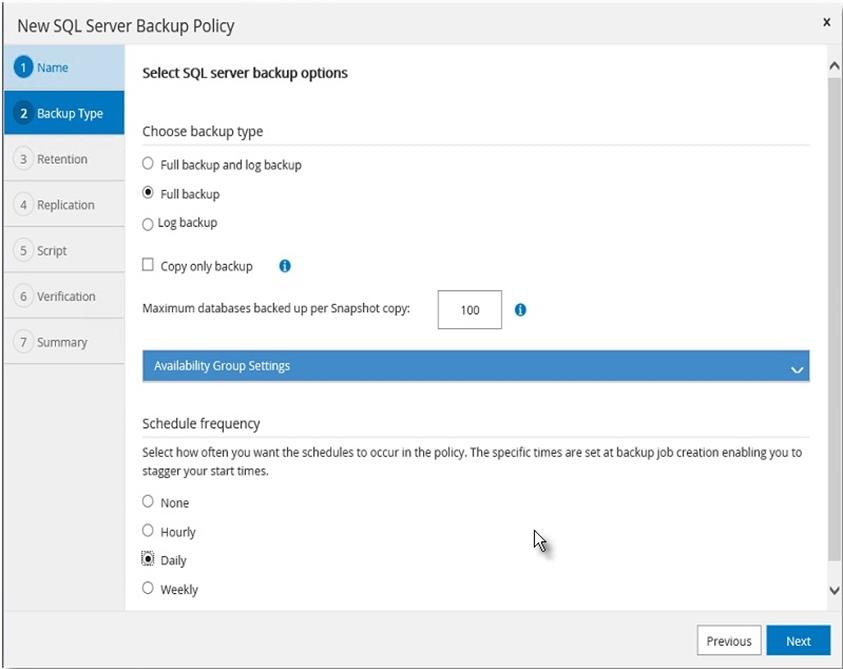Jump to the Retention step

pos(64,159)
